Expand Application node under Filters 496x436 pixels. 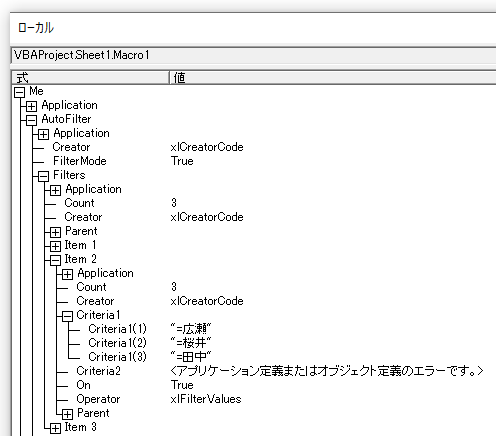[55, 190]
